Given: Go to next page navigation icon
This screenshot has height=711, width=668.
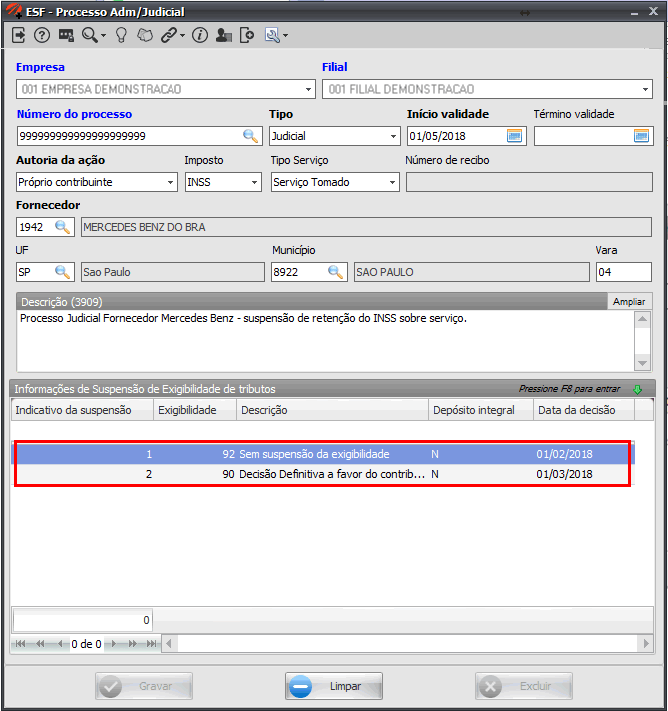Looking at the screenshot, I should point(133,644).
